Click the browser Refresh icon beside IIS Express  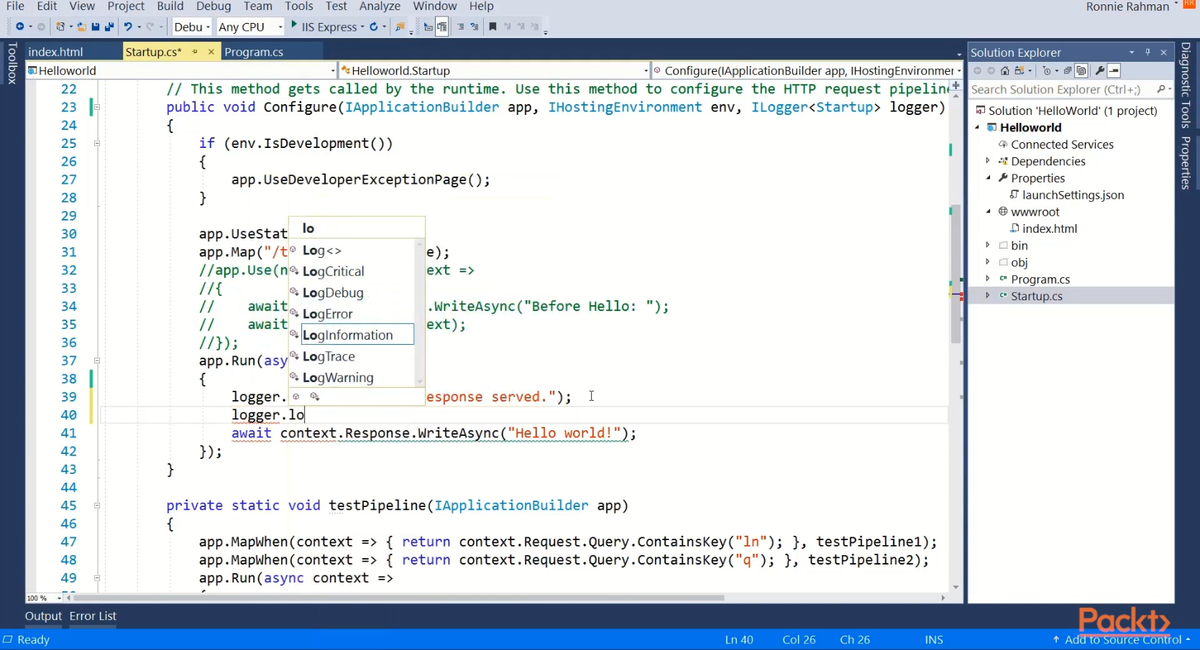pos(373,27)
